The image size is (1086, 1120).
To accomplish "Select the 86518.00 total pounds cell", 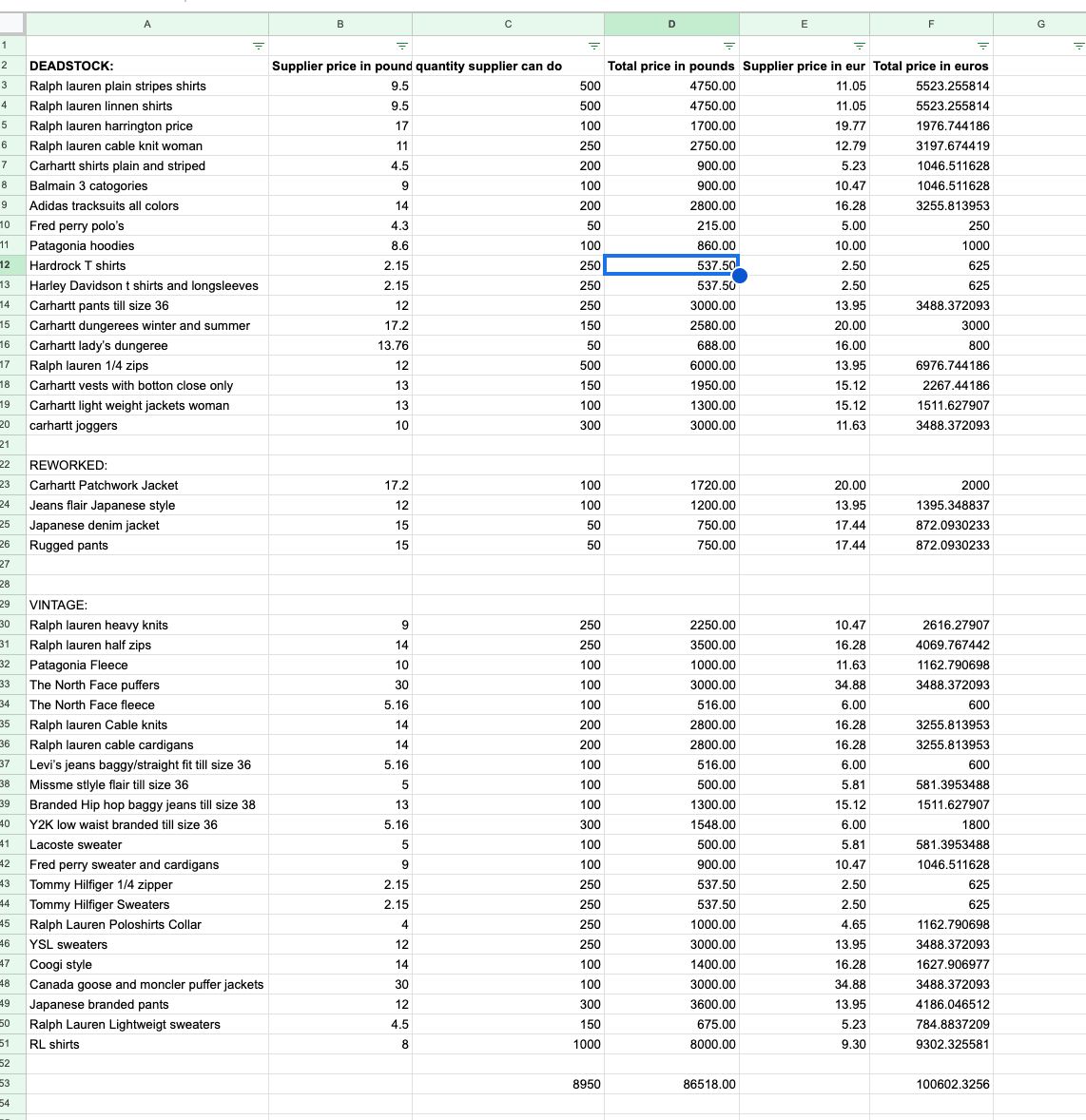I will tap(671, 1084).
